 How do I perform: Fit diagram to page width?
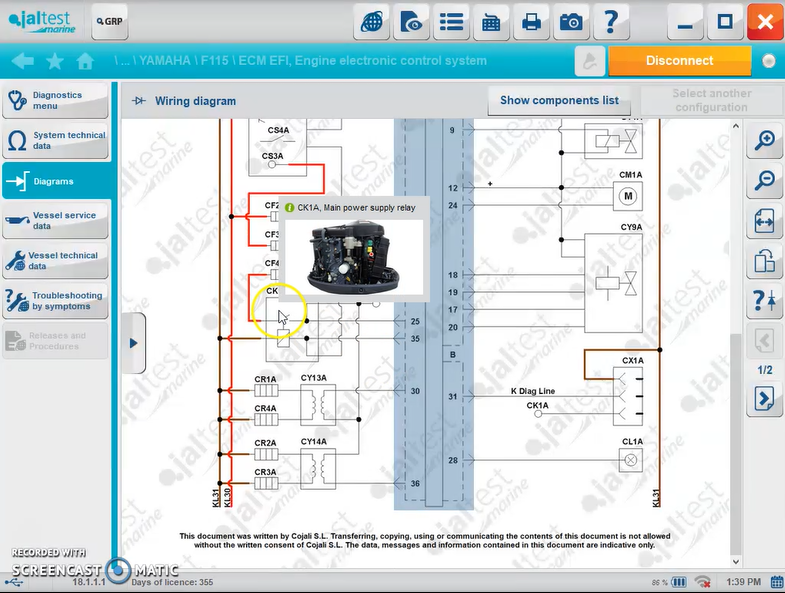(764, 220)
